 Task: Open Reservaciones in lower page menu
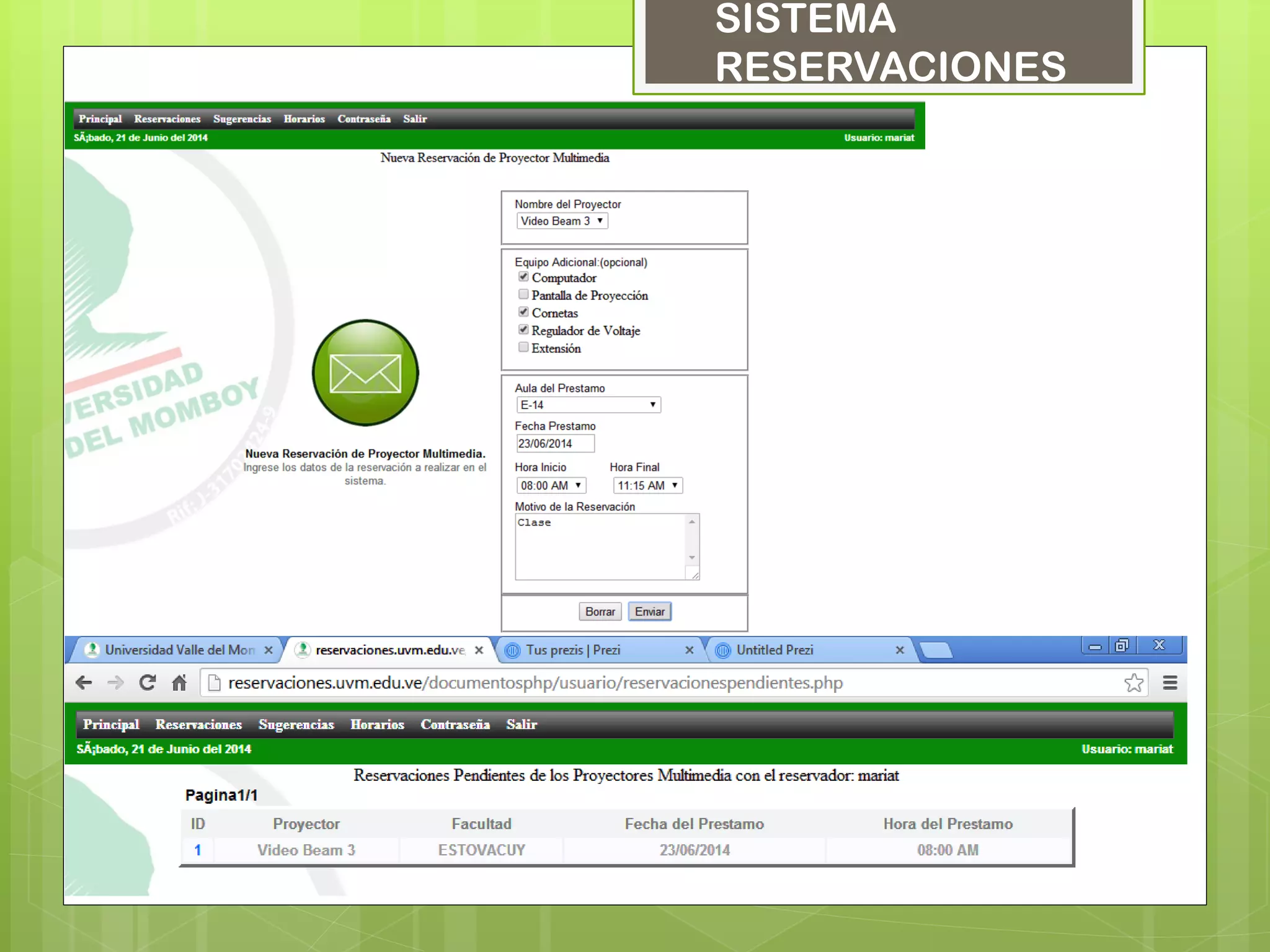tap(198, 725)
